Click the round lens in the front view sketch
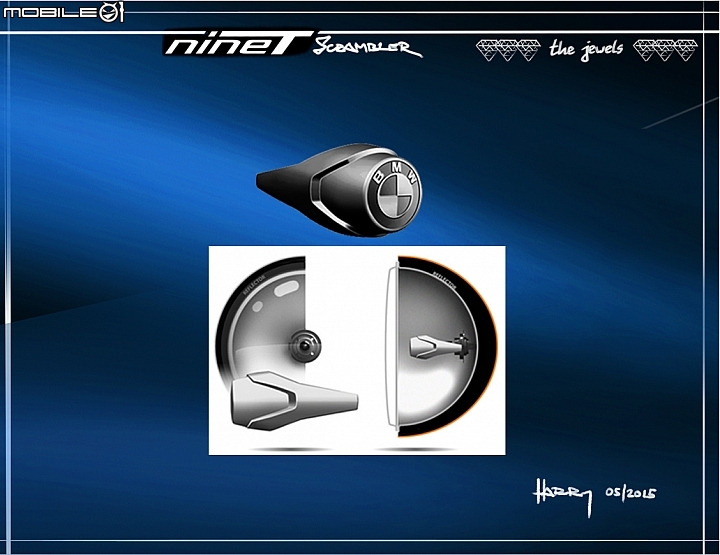 tap(305, 345)
